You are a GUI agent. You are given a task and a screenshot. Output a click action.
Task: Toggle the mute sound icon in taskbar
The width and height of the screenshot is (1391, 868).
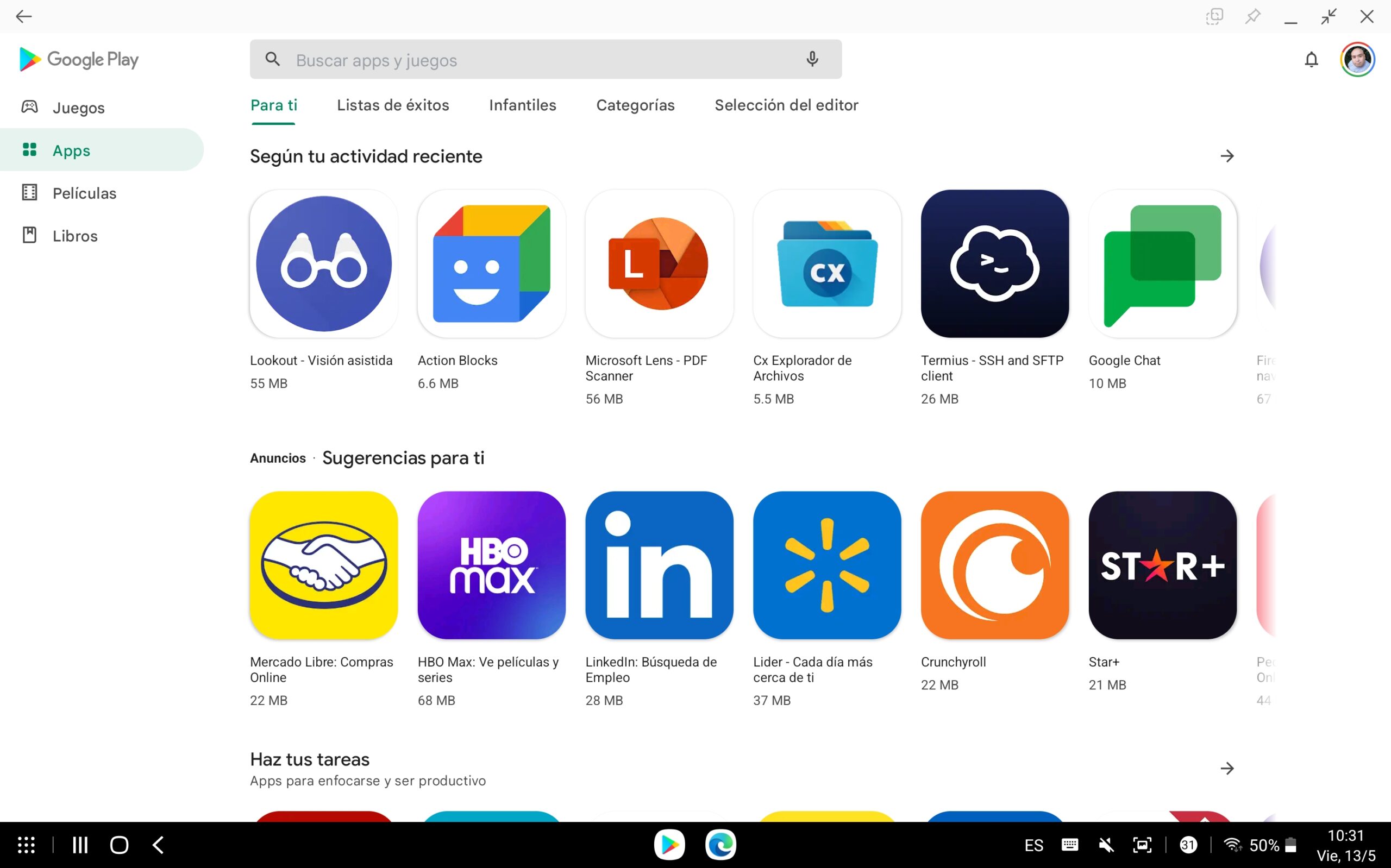click(x=1106, y=845)
